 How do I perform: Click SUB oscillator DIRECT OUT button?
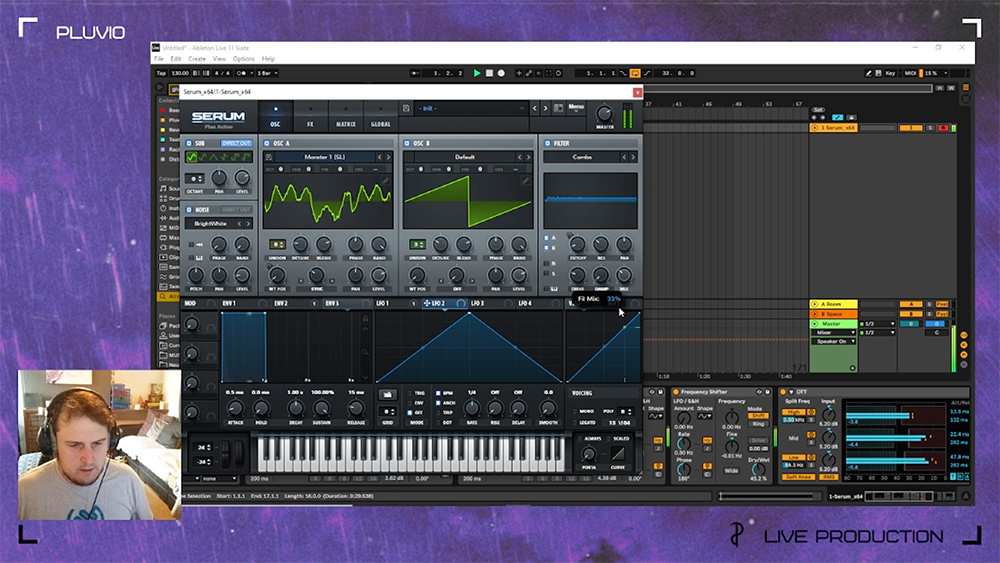pos(236,143)
